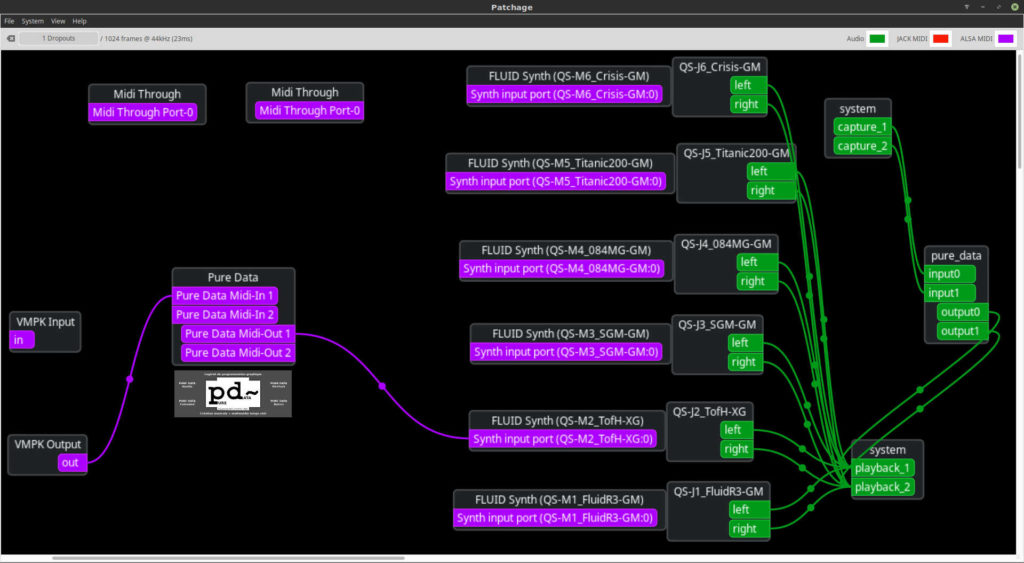Click the vertical canvas scrollbar
The height and width of the screenshot is (563, 1024).
click(1019, 111)
